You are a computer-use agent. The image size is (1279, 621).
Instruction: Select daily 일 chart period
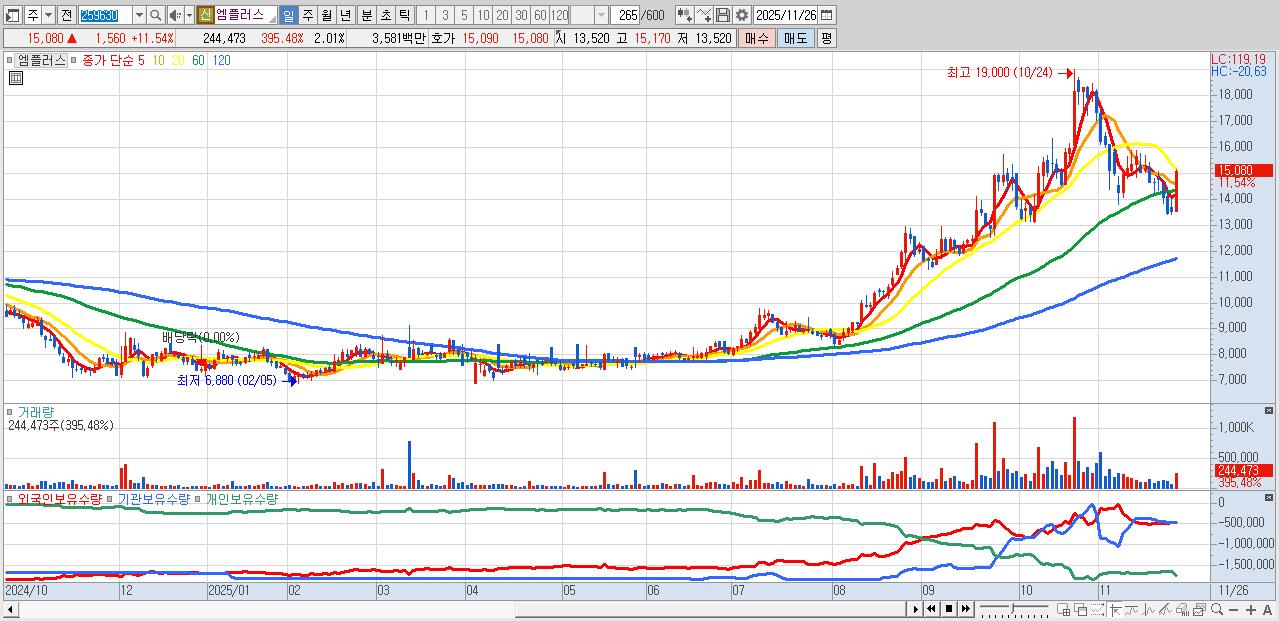pos(289,15)
